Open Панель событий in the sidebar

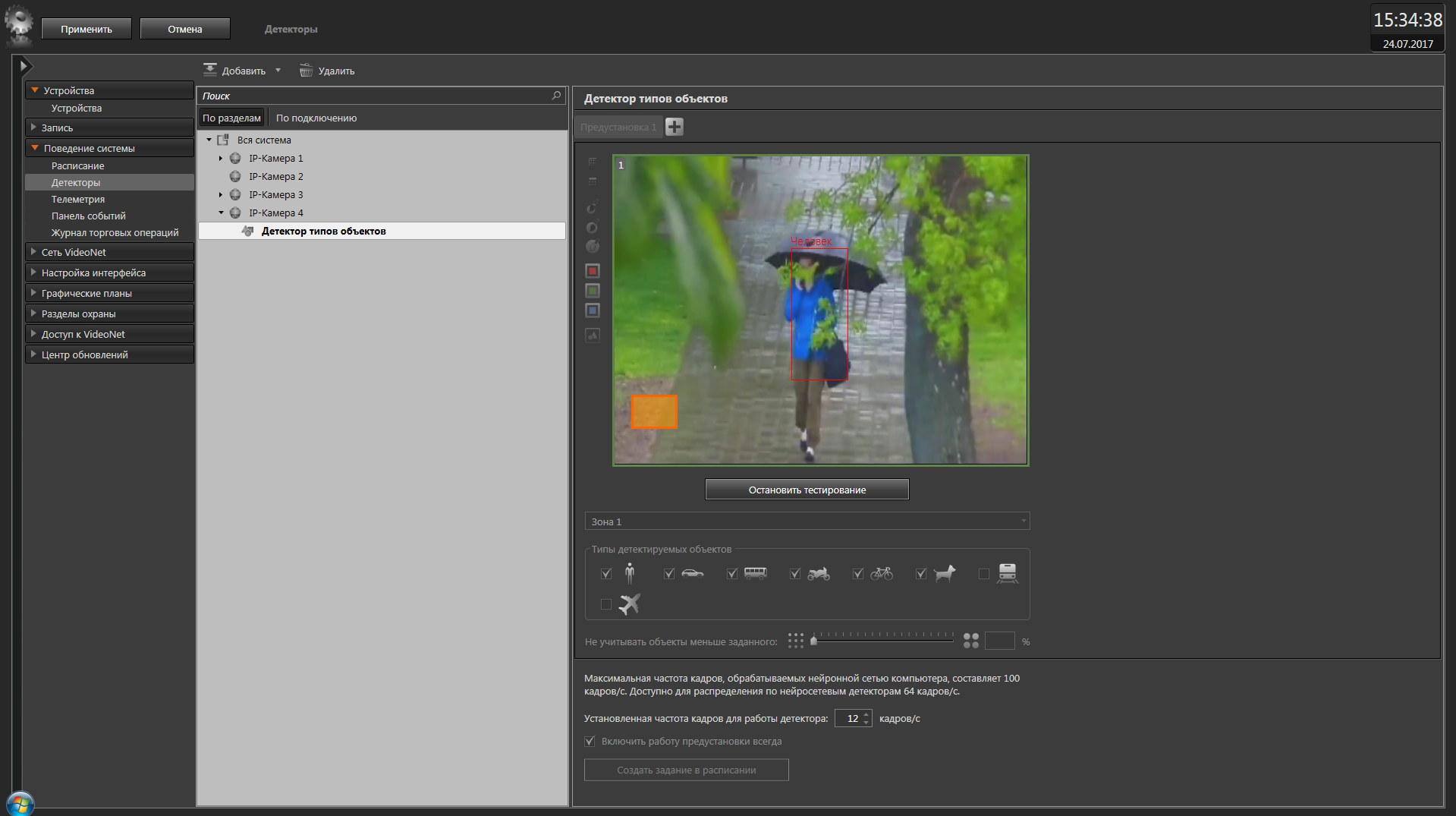tap(89, 216)
